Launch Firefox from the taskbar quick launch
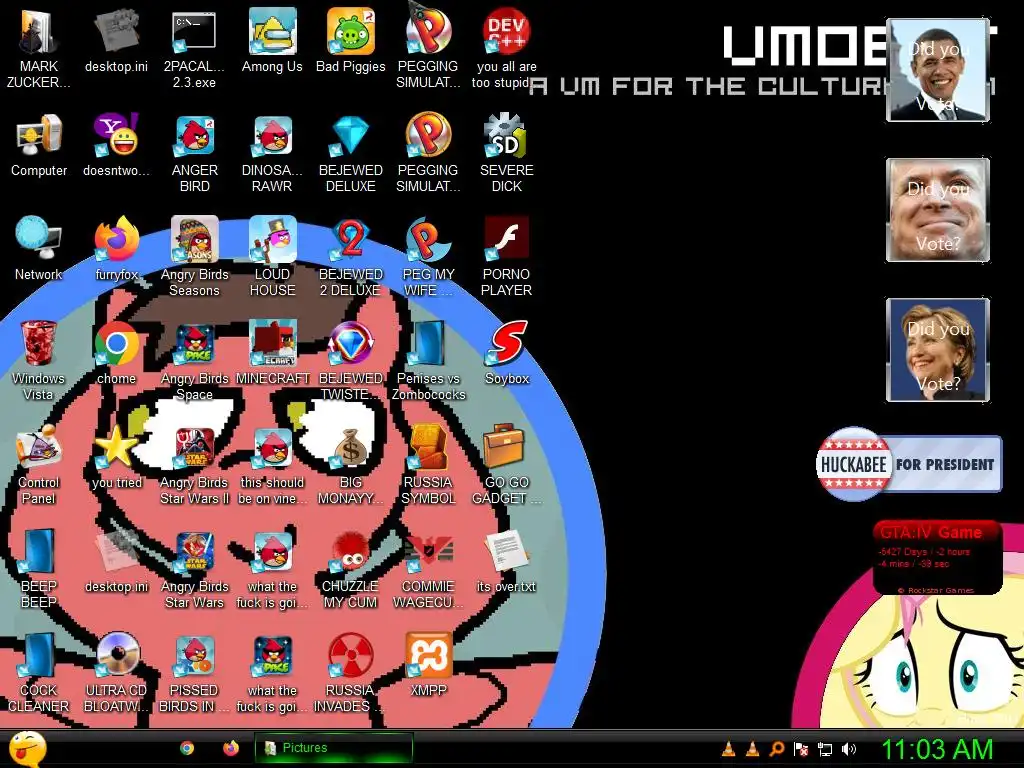1024x768 pixels. 231,748
